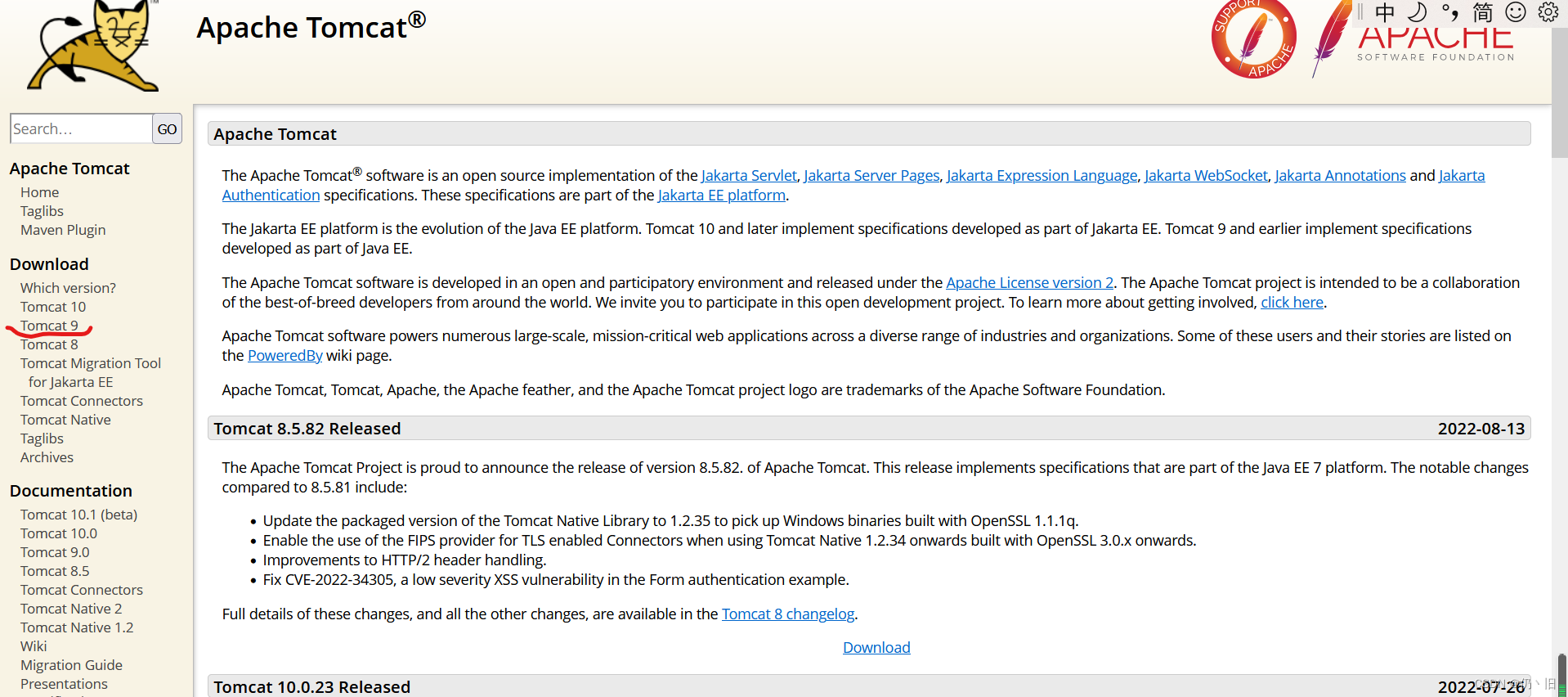
Task: Open the Home sidebar link
Action: (39, 192)
